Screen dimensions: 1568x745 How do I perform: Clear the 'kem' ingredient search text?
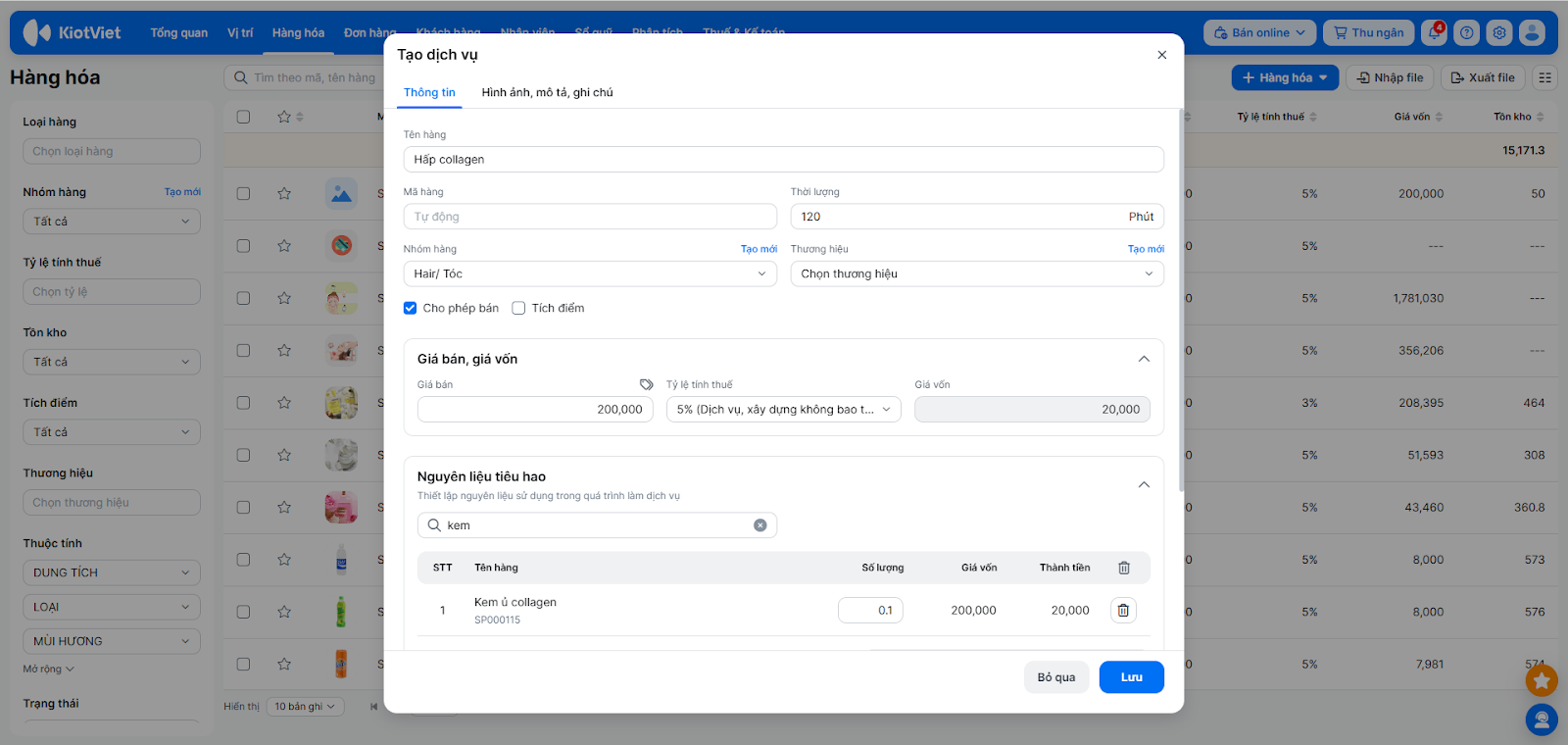(759, 525)
